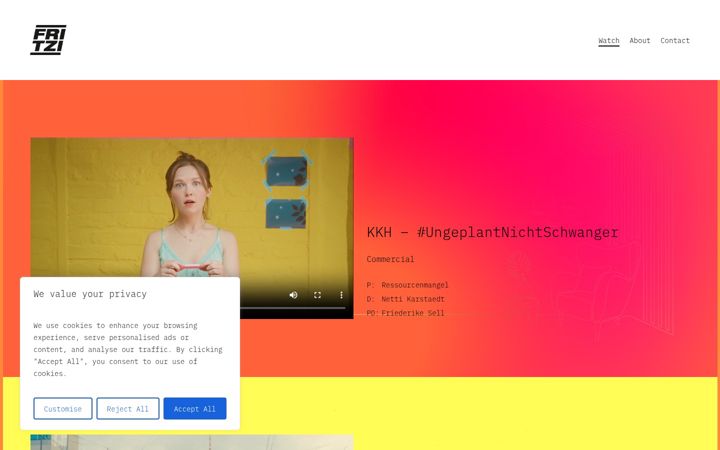720x450 pixels.
Task: Open the second video thumbnail below
Action: pyautogui.click(x=192, y=442)
